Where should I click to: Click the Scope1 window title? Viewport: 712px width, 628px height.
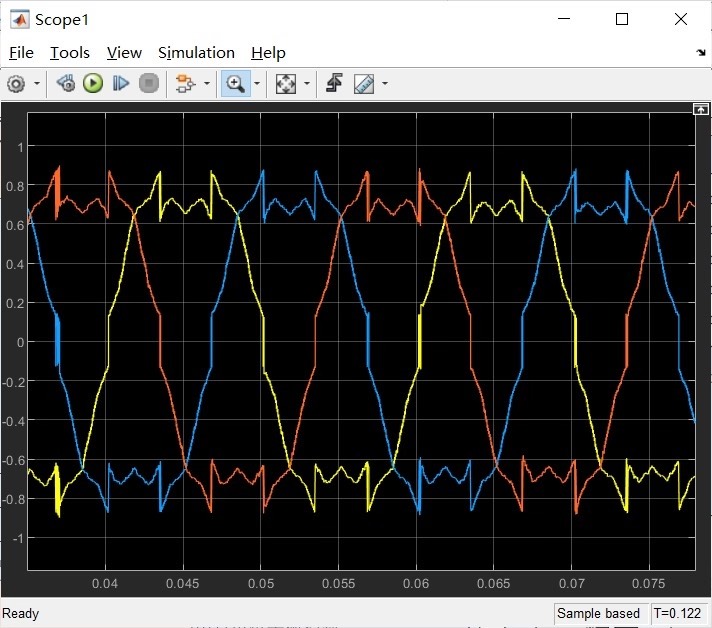[x=62, y=20]
